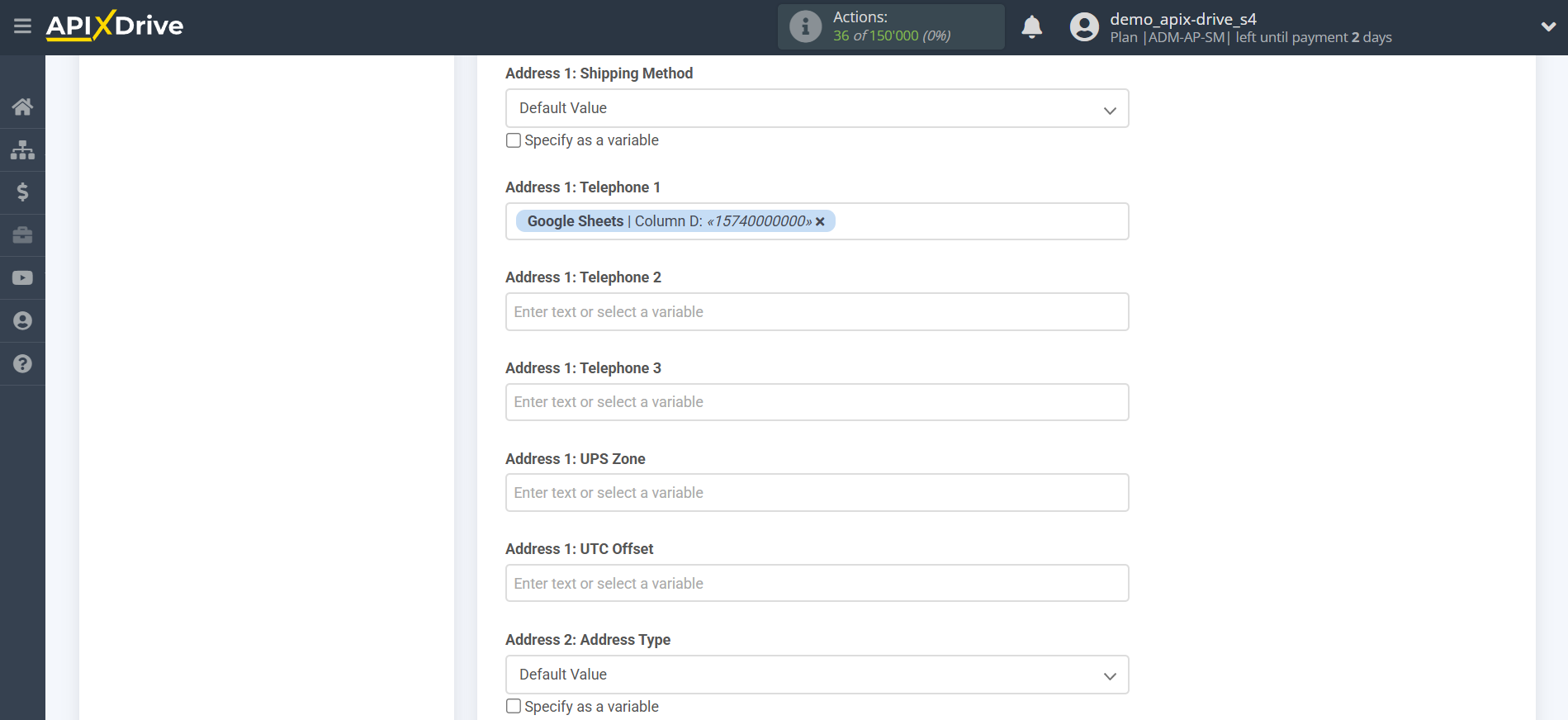Viewport: 1568px width, 720px height.
Task: Open the Home sidebar icon
Action: coord(22,107)
